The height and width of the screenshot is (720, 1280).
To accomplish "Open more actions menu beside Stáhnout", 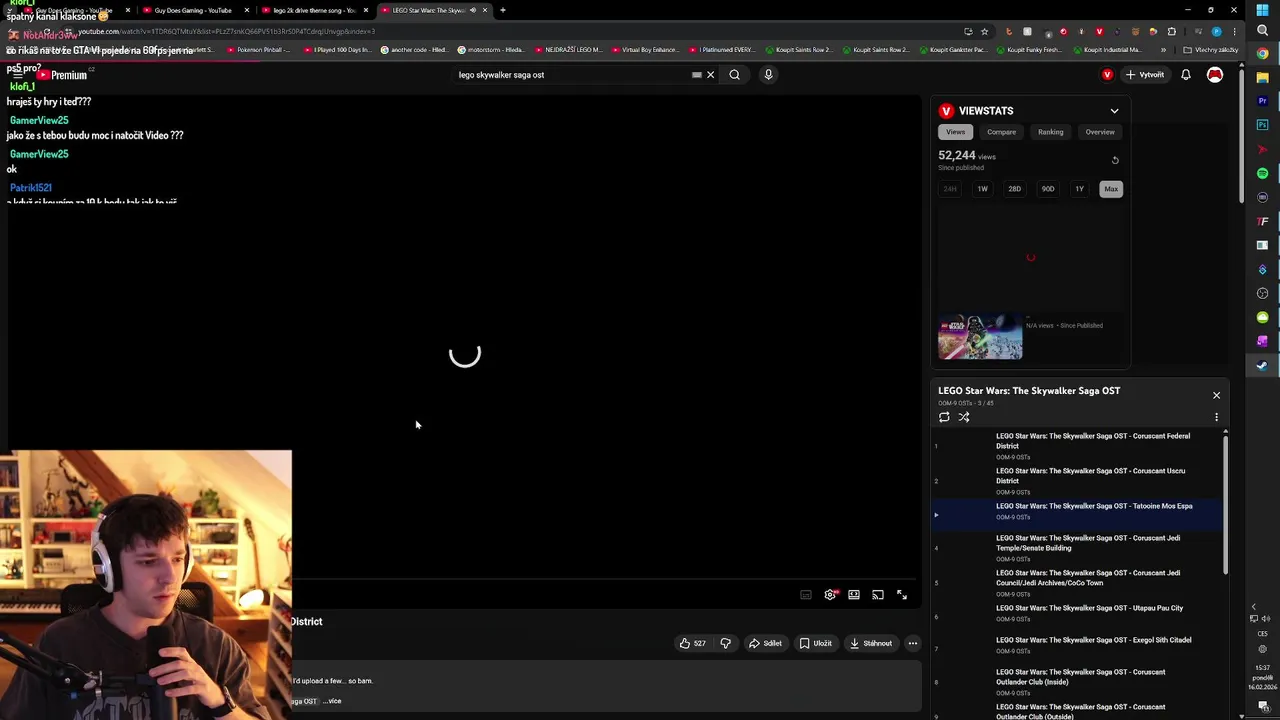I will [x=913, y=644].
